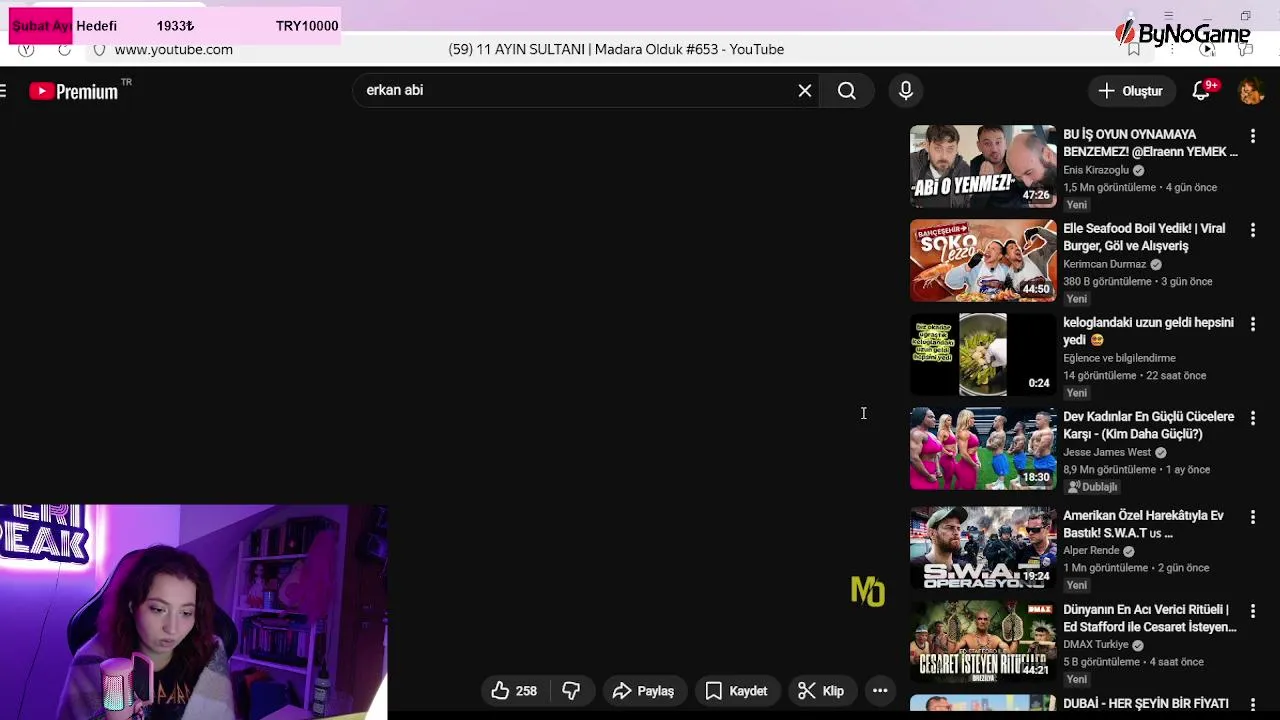This screenshot has width=1280, height=720.
Task: Open options for keloglandaki uzun video
Action: (x=1253, y=324)
